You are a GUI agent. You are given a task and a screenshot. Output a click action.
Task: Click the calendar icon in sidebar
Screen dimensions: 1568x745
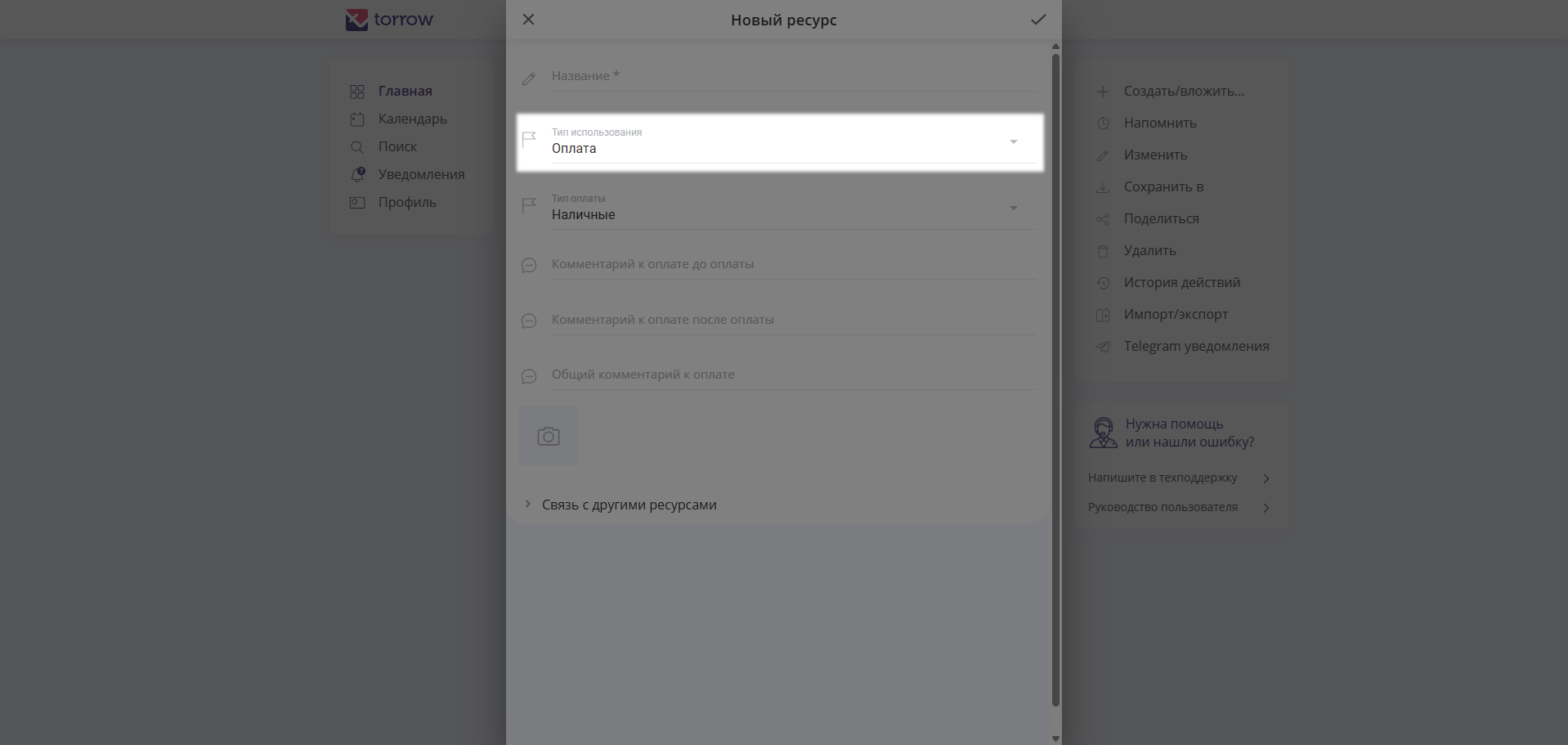(x=357, y=119)
